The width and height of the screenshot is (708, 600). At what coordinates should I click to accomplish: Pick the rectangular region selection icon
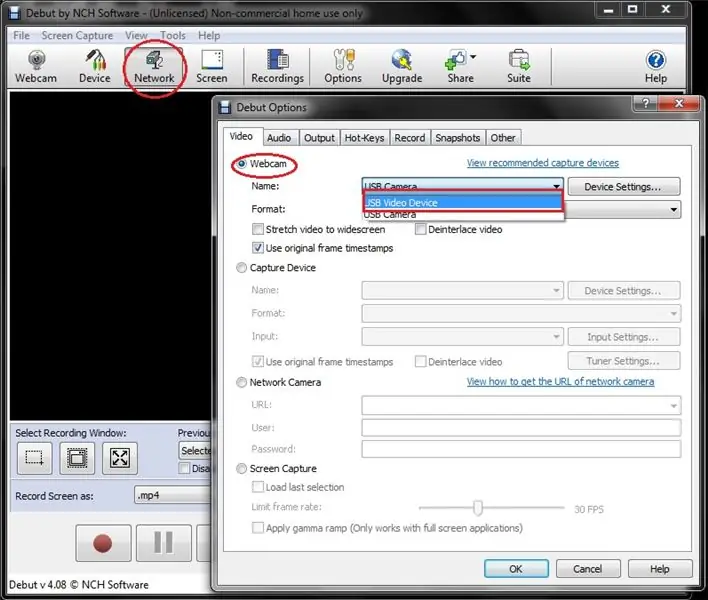click(x=34, y=458)
